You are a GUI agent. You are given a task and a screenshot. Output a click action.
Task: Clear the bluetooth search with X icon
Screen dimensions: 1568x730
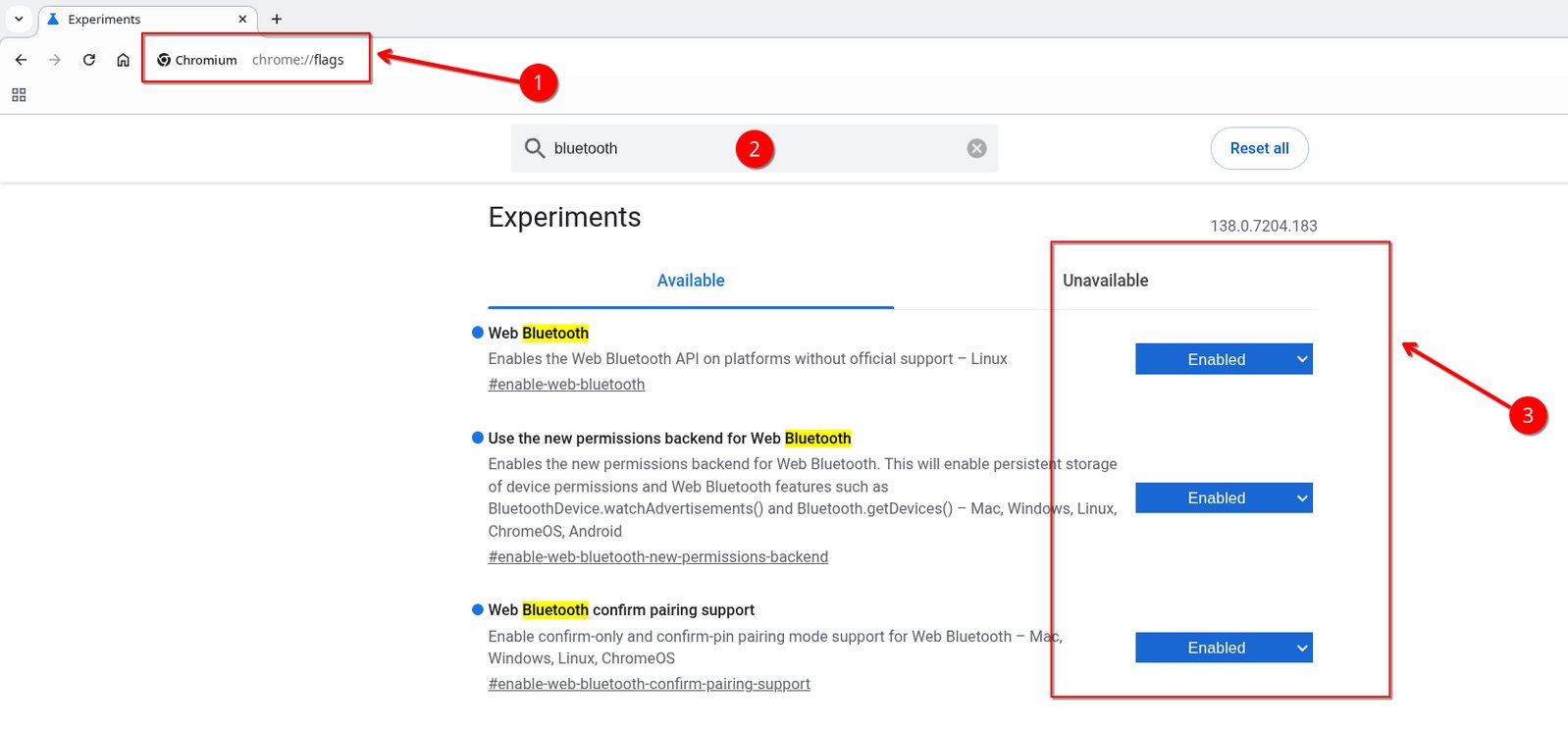pyautogui.click(x=976, y=148)
